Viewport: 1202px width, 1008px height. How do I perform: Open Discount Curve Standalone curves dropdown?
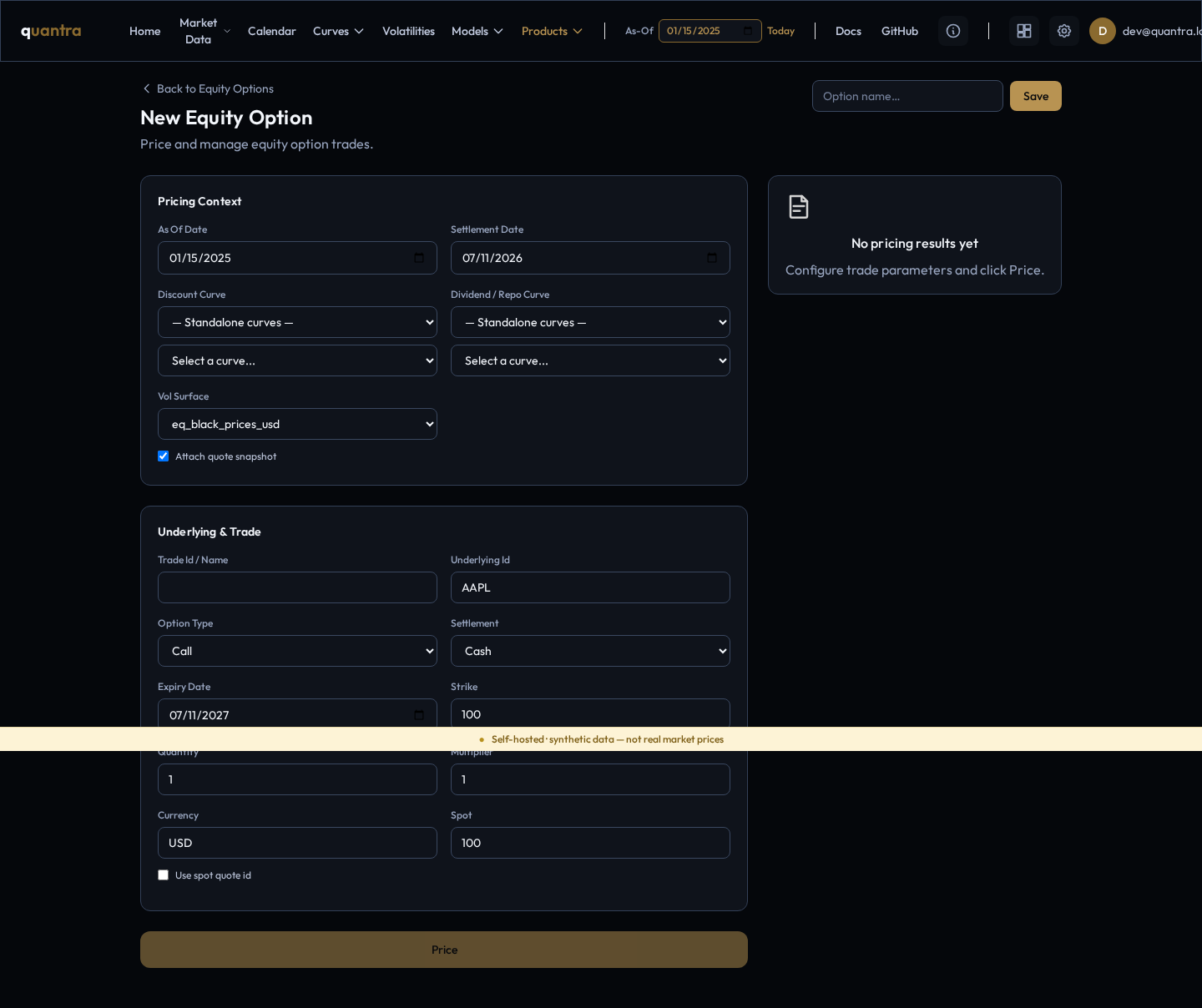(297, 322)
